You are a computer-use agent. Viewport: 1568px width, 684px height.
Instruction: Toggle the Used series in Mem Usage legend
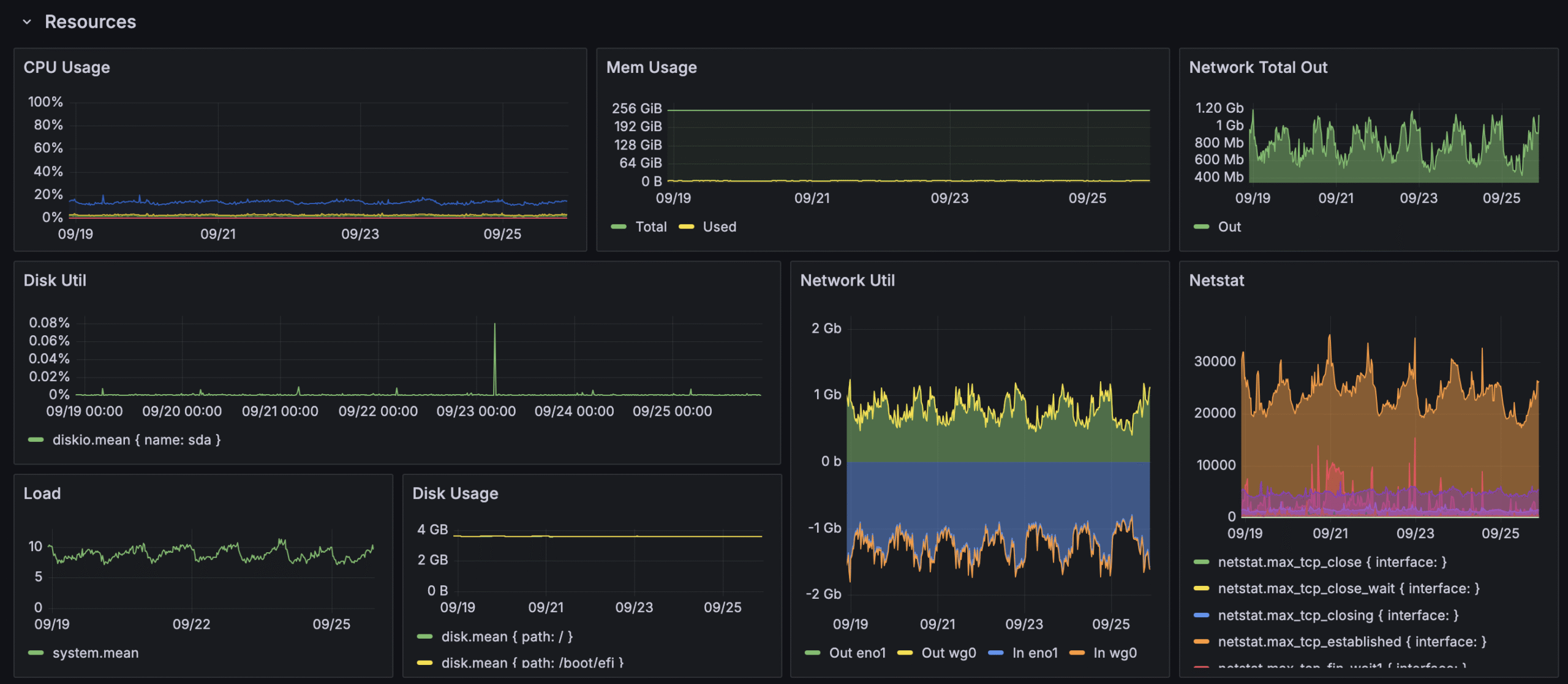pyautogui.click(x=719, y=227)
